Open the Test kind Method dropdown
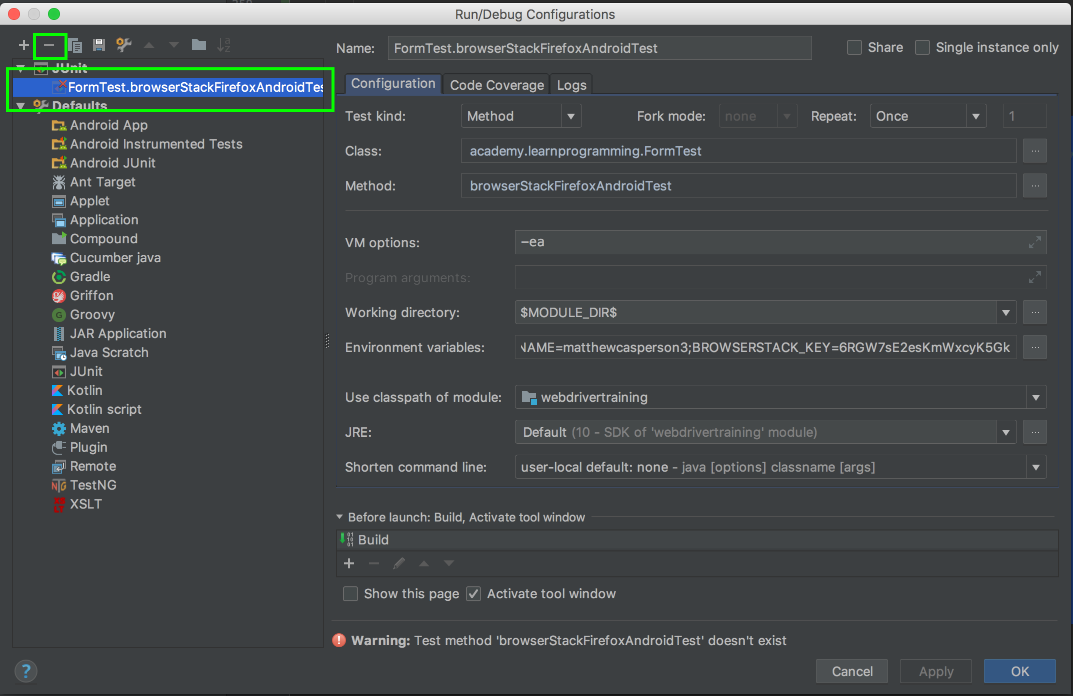This screenshot has width=1073, height=696. click(521, 117)
